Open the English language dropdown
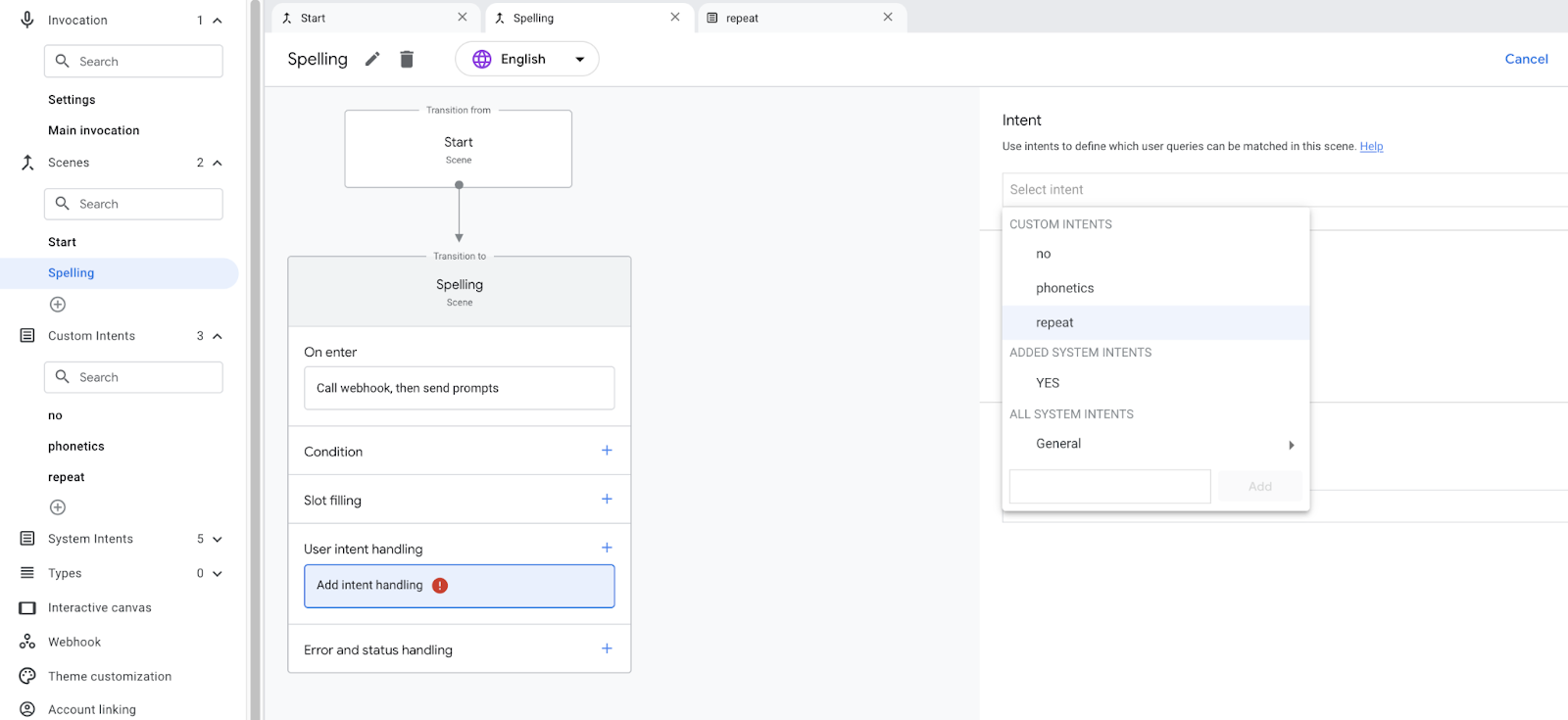 coord(527,60)
